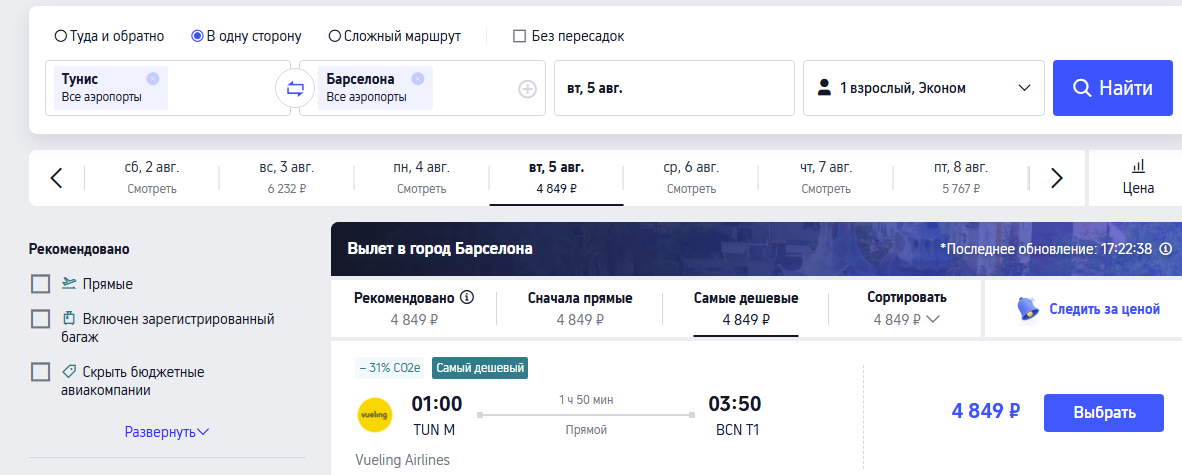Click bell icon to track price

click(x=1027, y=309)
